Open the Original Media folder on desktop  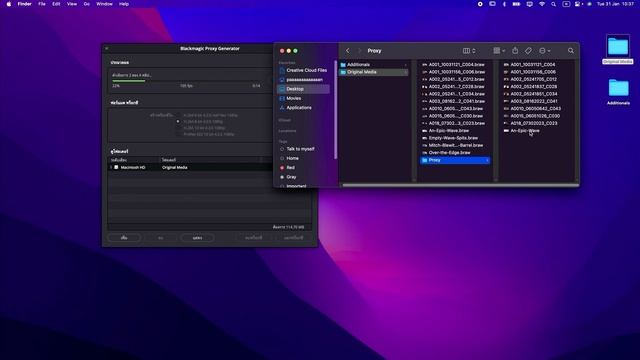click(x=618, y=50)
